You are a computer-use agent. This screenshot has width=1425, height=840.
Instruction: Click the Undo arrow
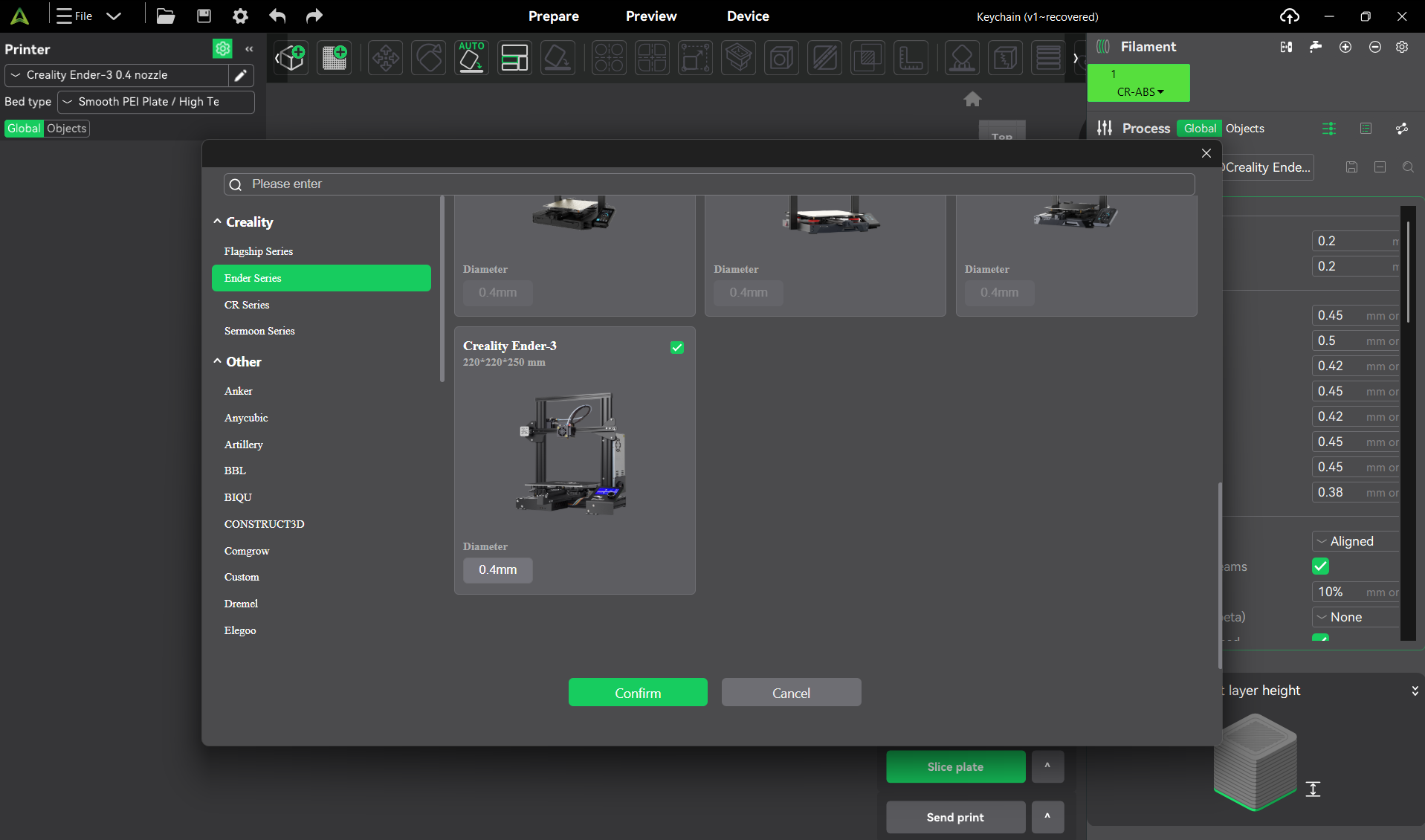(277, 16)
